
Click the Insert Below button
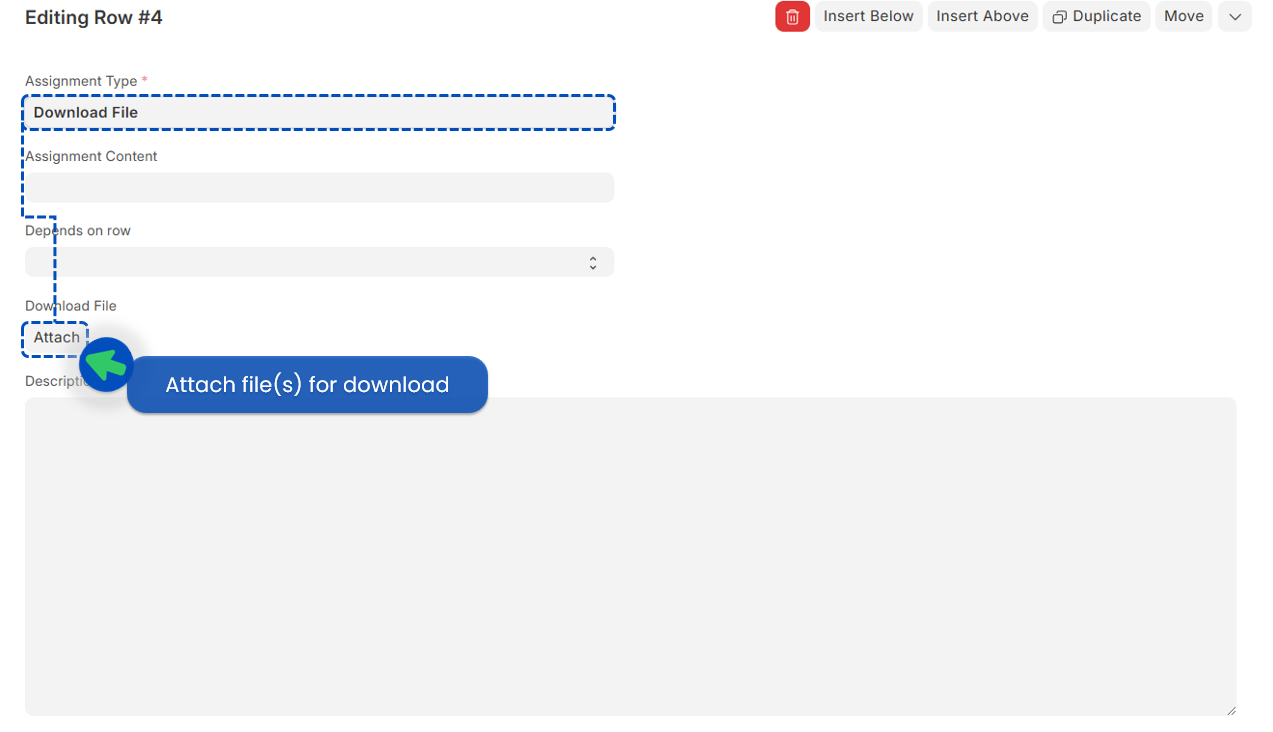pyautogui.click(x=868, y=16)
